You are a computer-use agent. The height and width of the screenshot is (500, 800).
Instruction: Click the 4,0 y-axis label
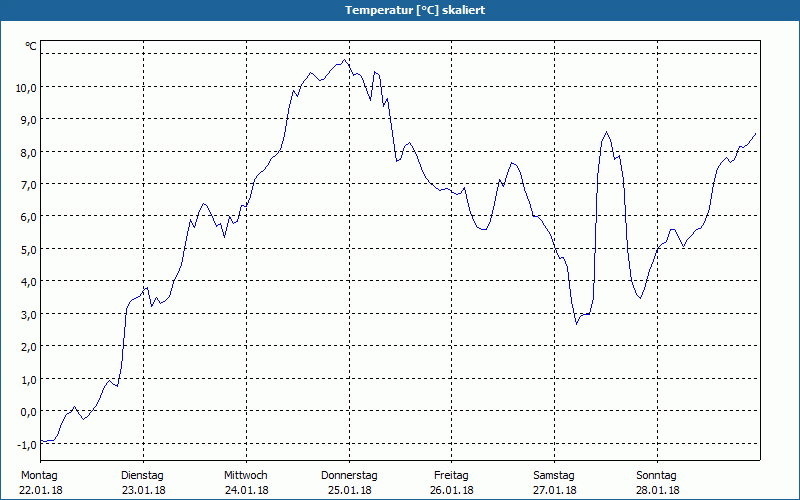pos(29,282)
